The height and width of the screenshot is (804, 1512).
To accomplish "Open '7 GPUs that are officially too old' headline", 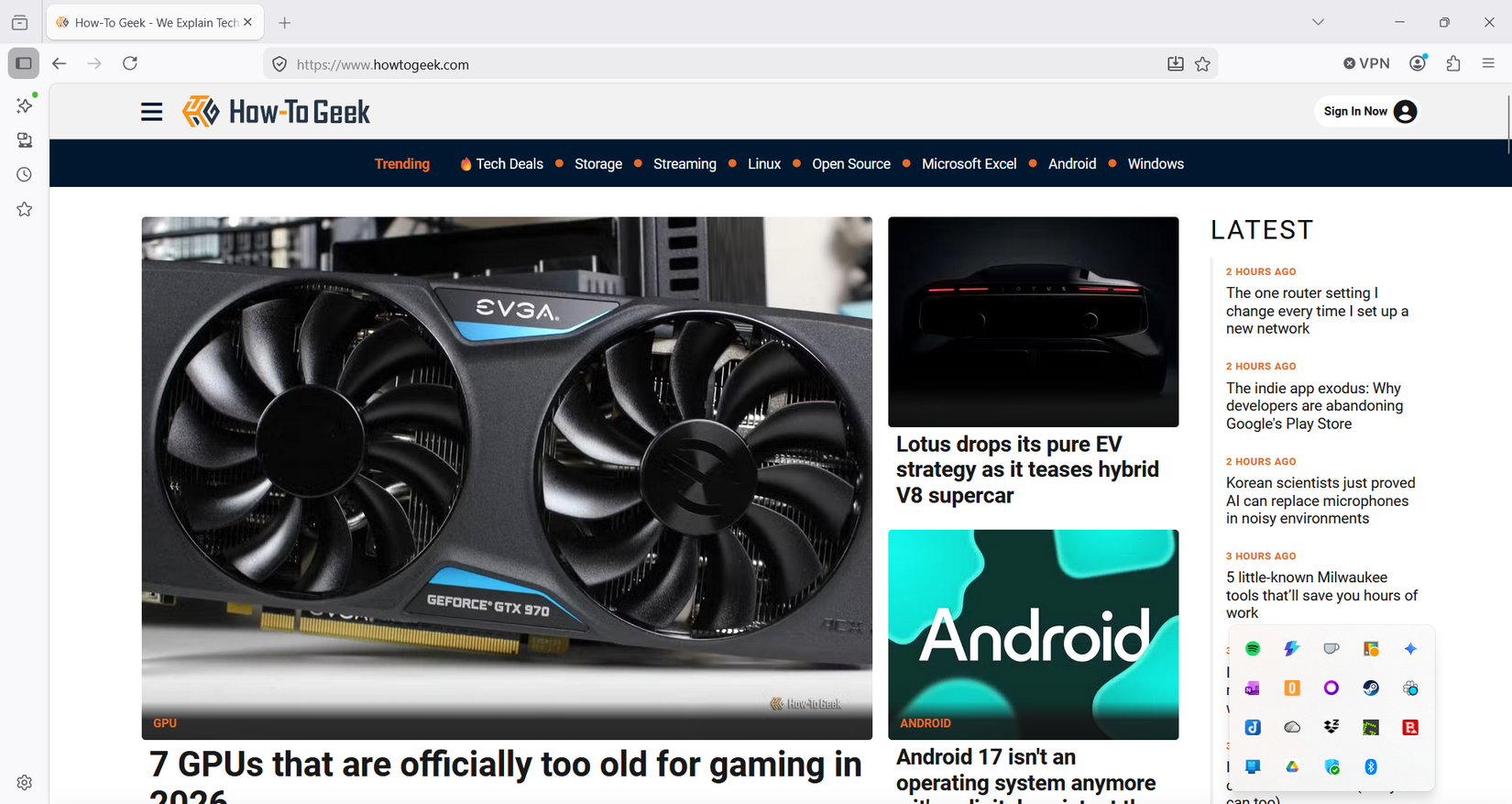I will (506, 775).
